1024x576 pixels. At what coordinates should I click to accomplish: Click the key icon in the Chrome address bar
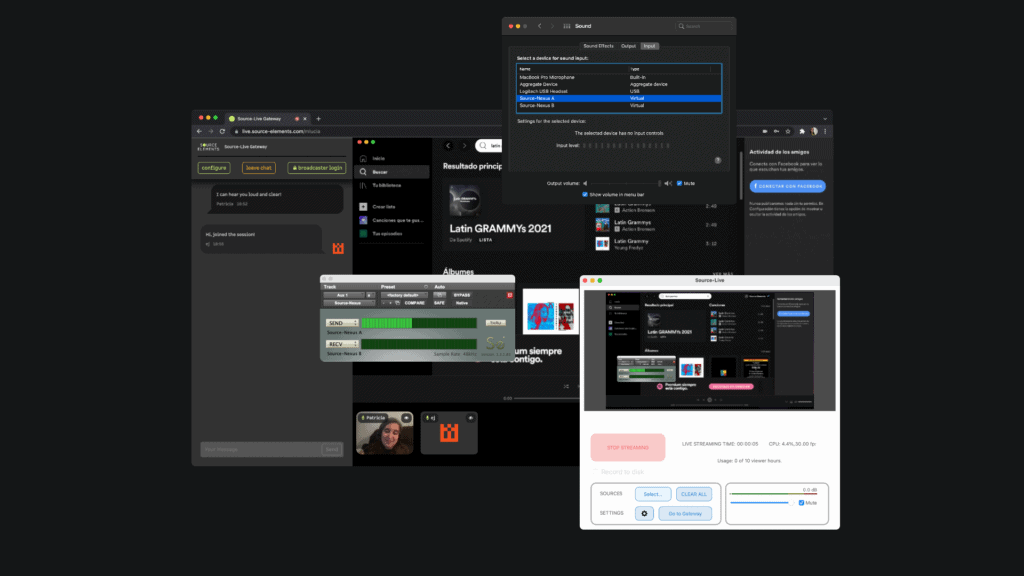point(776,131)
